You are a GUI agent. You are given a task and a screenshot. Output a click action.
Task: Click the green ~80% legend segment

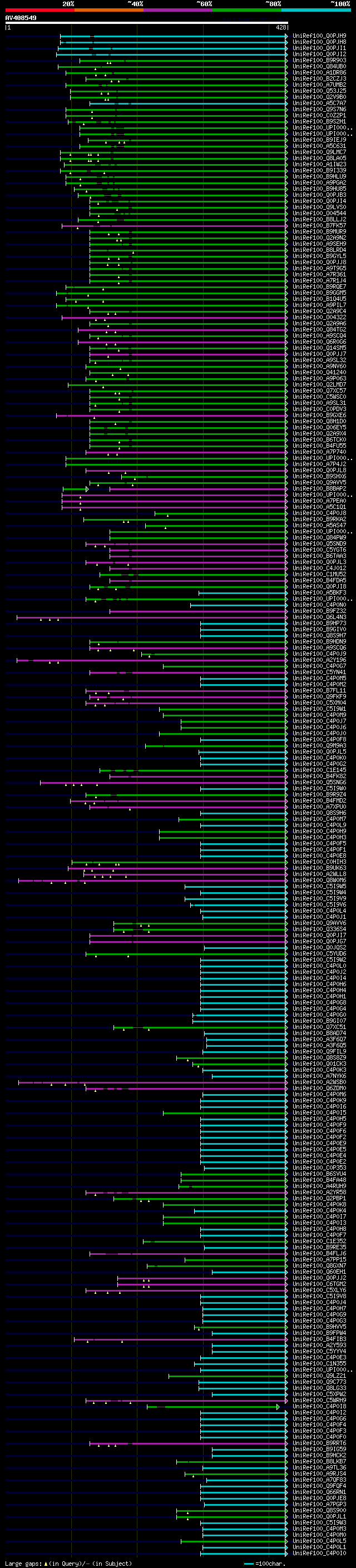click(x=247, y=11)
